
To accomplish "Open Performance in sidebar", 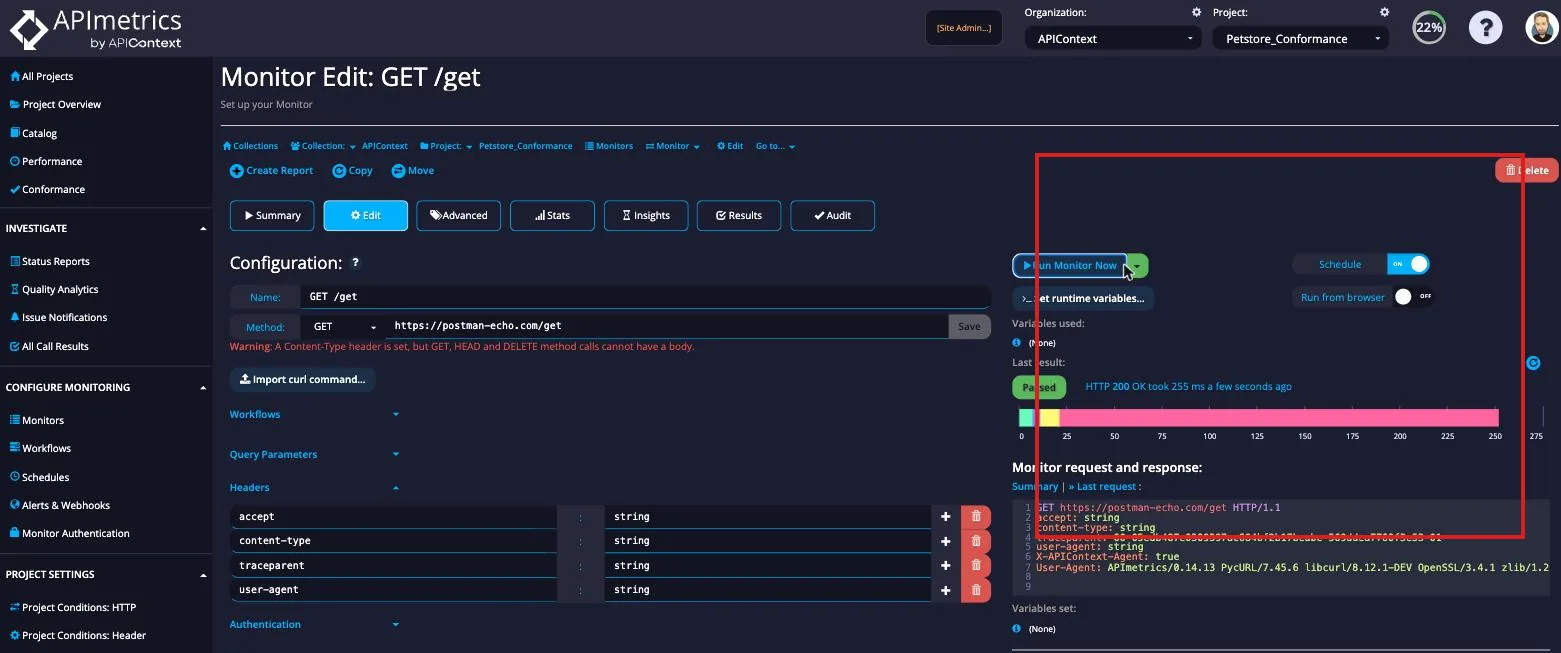I will [46, 161].
